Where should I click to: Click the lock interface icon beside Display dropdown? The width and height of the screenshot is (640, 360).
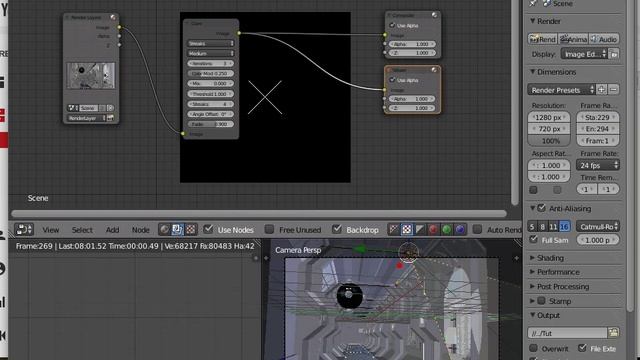tap(614, 54)
